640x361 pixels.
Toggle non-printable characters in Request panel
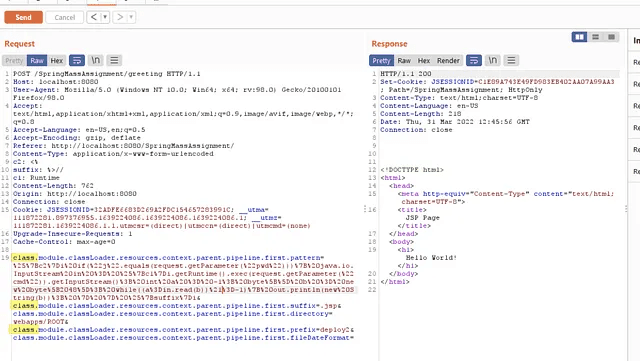coord(96,60)
